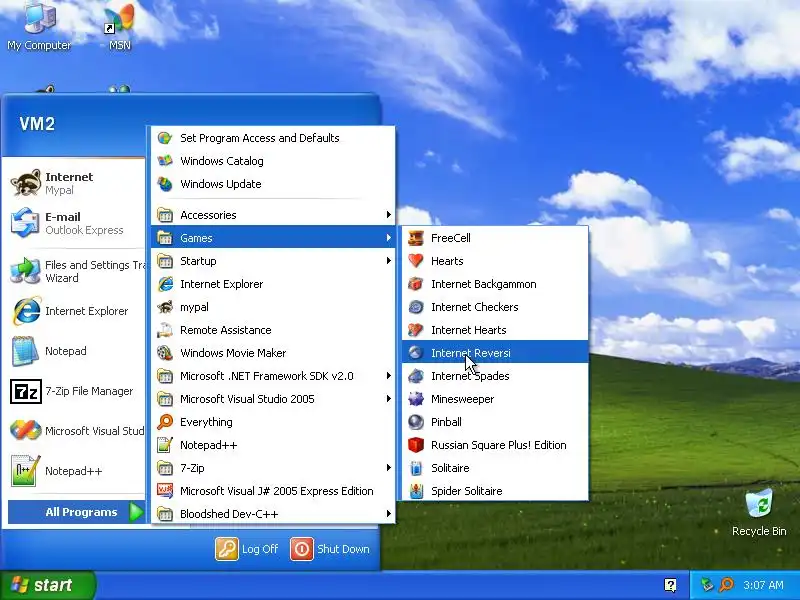
Task: Click the Internet Hearts icon
Action: [x=416, y=330]
